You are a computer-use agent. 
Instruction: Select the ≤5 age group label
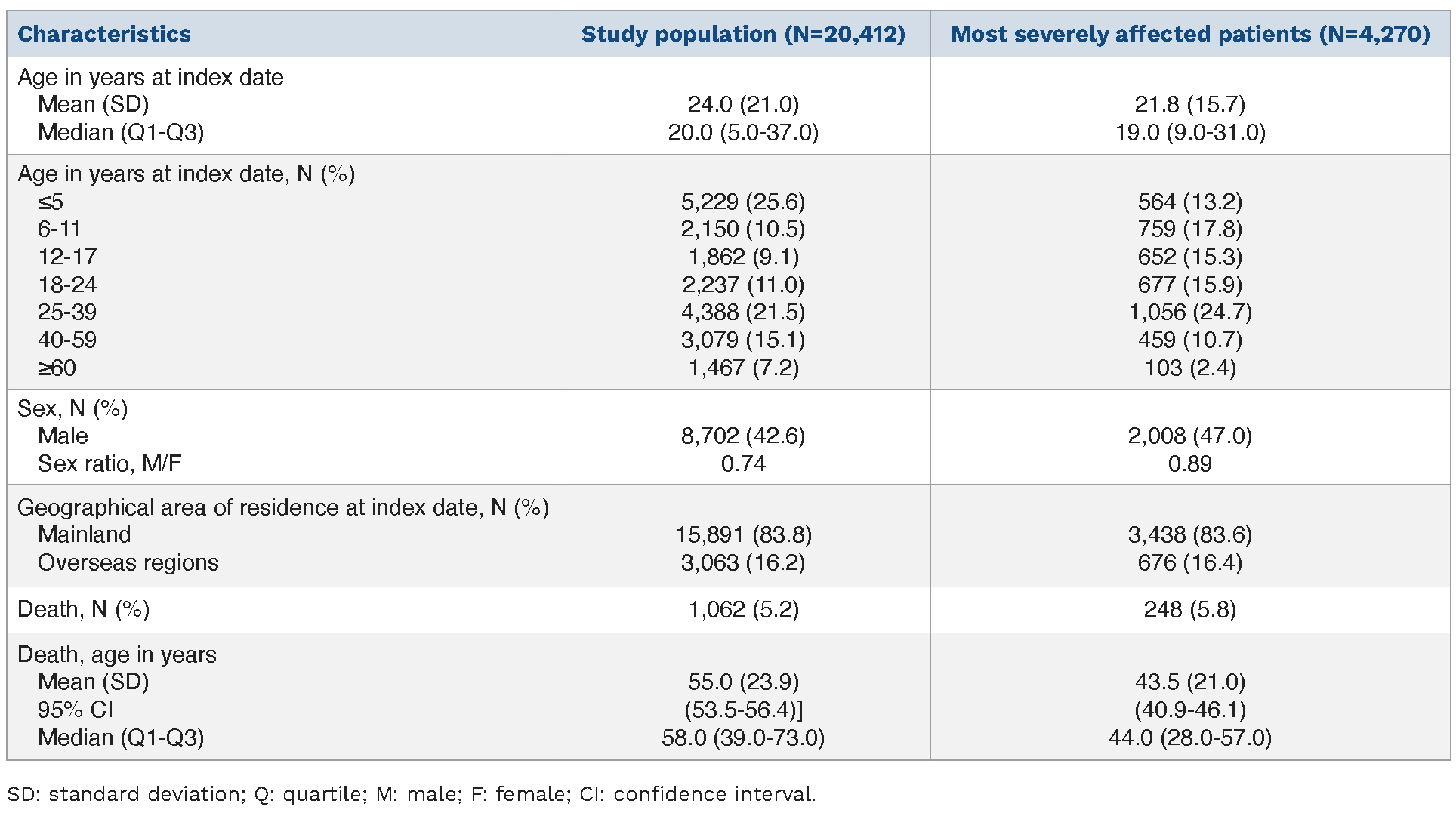pyautogui.click(x=51, y=202)
